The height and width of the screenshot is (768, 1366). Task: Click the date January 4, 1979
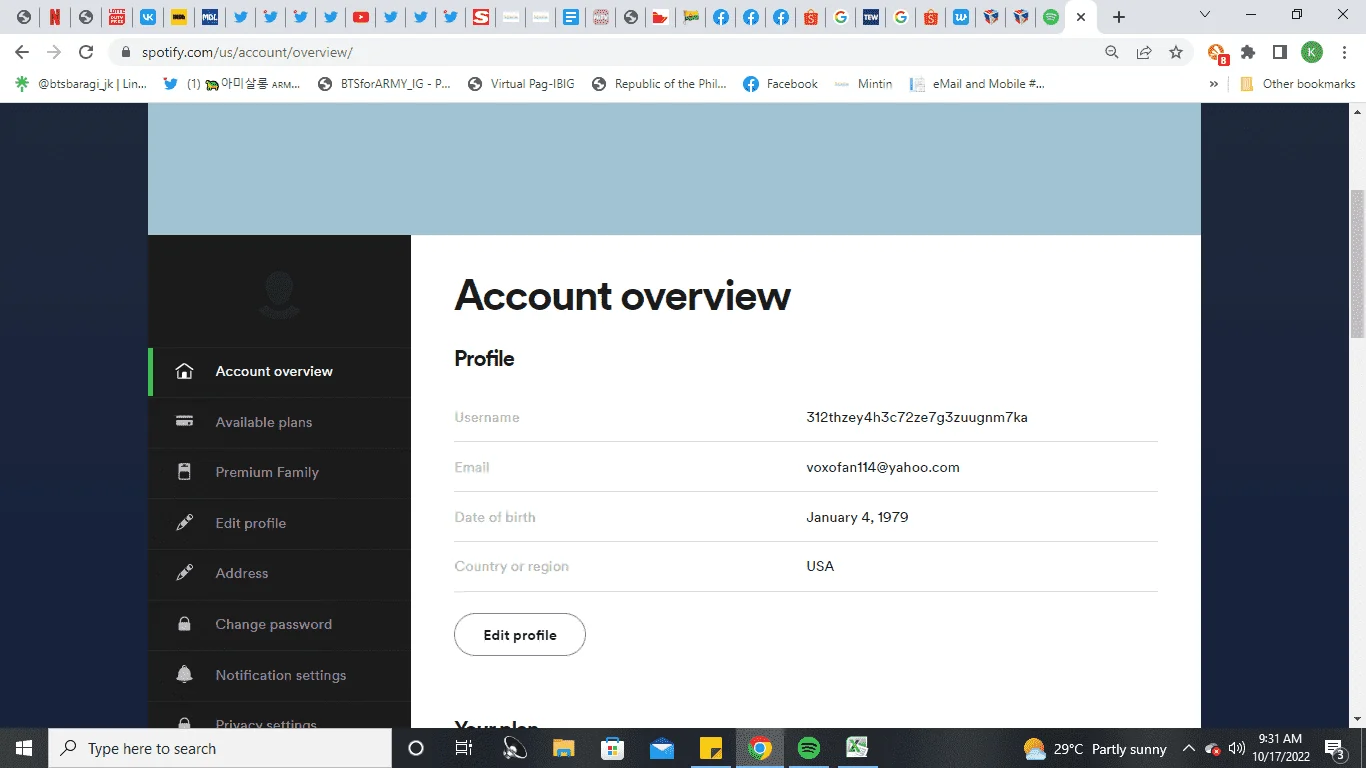[x=857, y=517]
